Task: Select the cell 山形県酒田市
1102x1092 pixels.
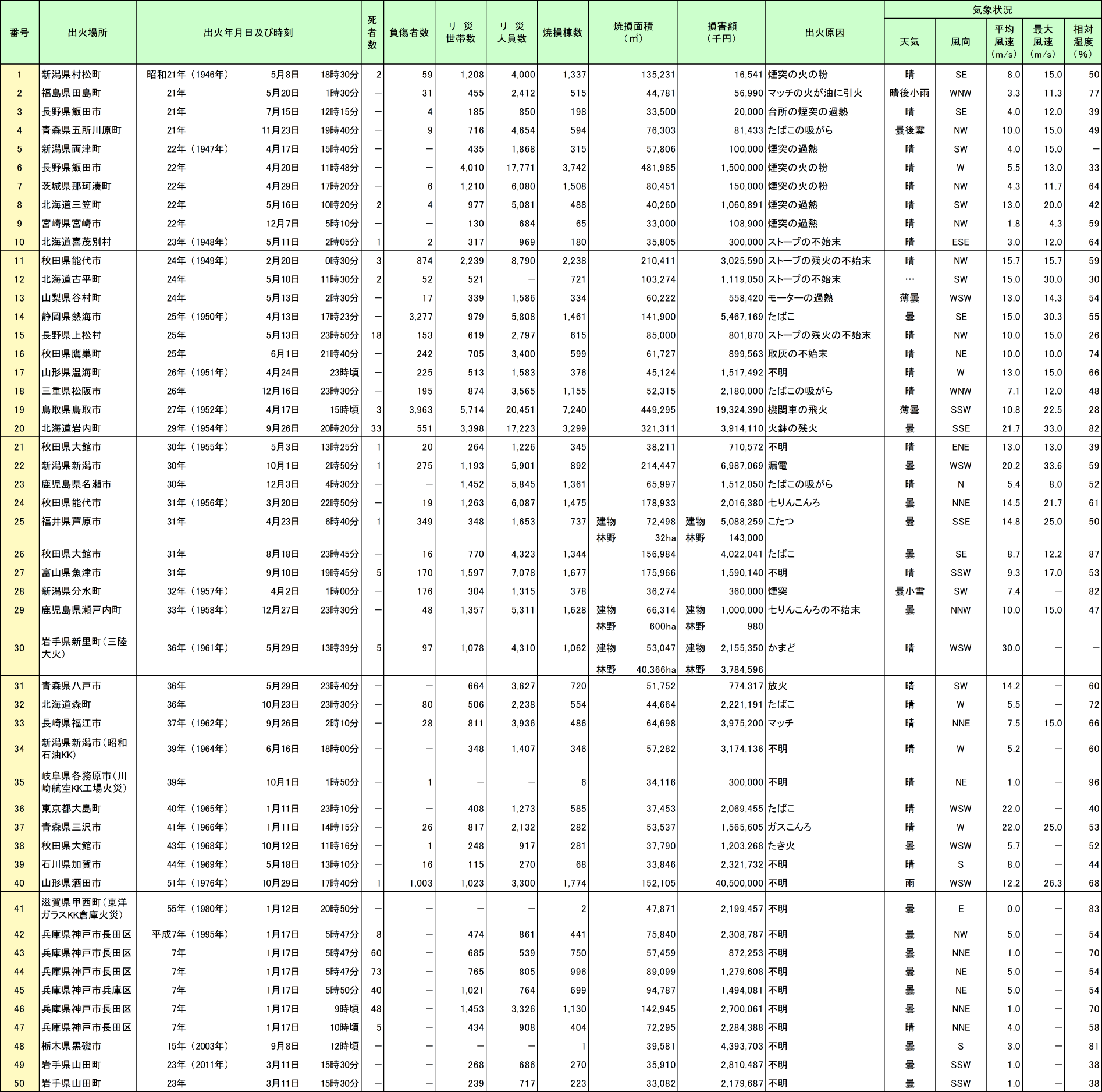Action: 72,883
